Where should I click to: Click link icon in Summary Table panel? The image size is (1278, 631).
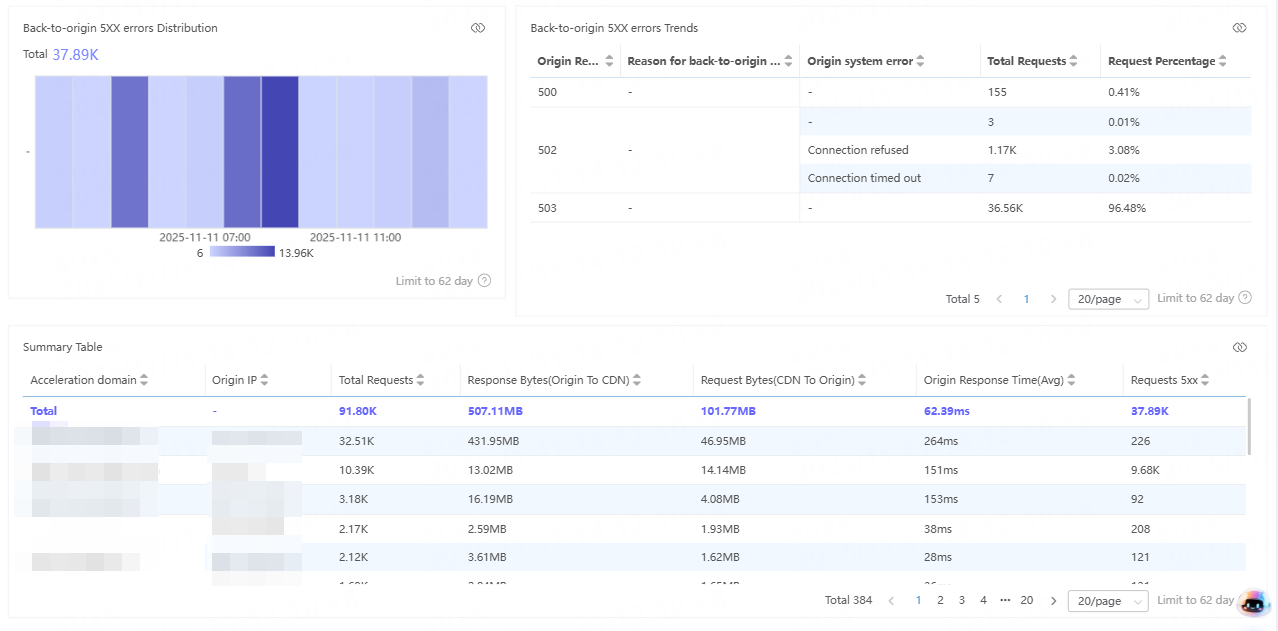[x=1239, y=347]
